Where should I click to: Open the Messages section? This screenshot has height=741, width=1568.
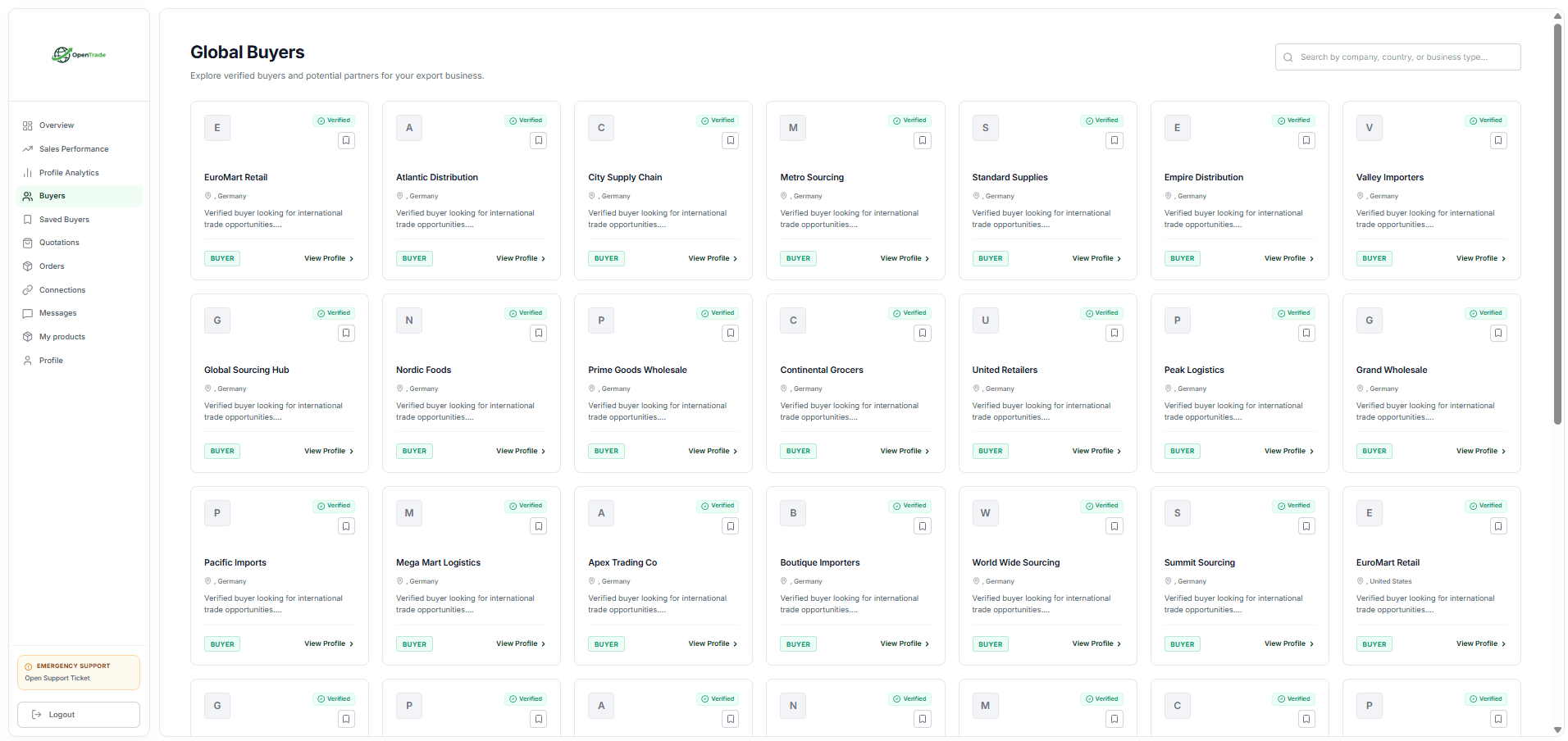[79, 313]
